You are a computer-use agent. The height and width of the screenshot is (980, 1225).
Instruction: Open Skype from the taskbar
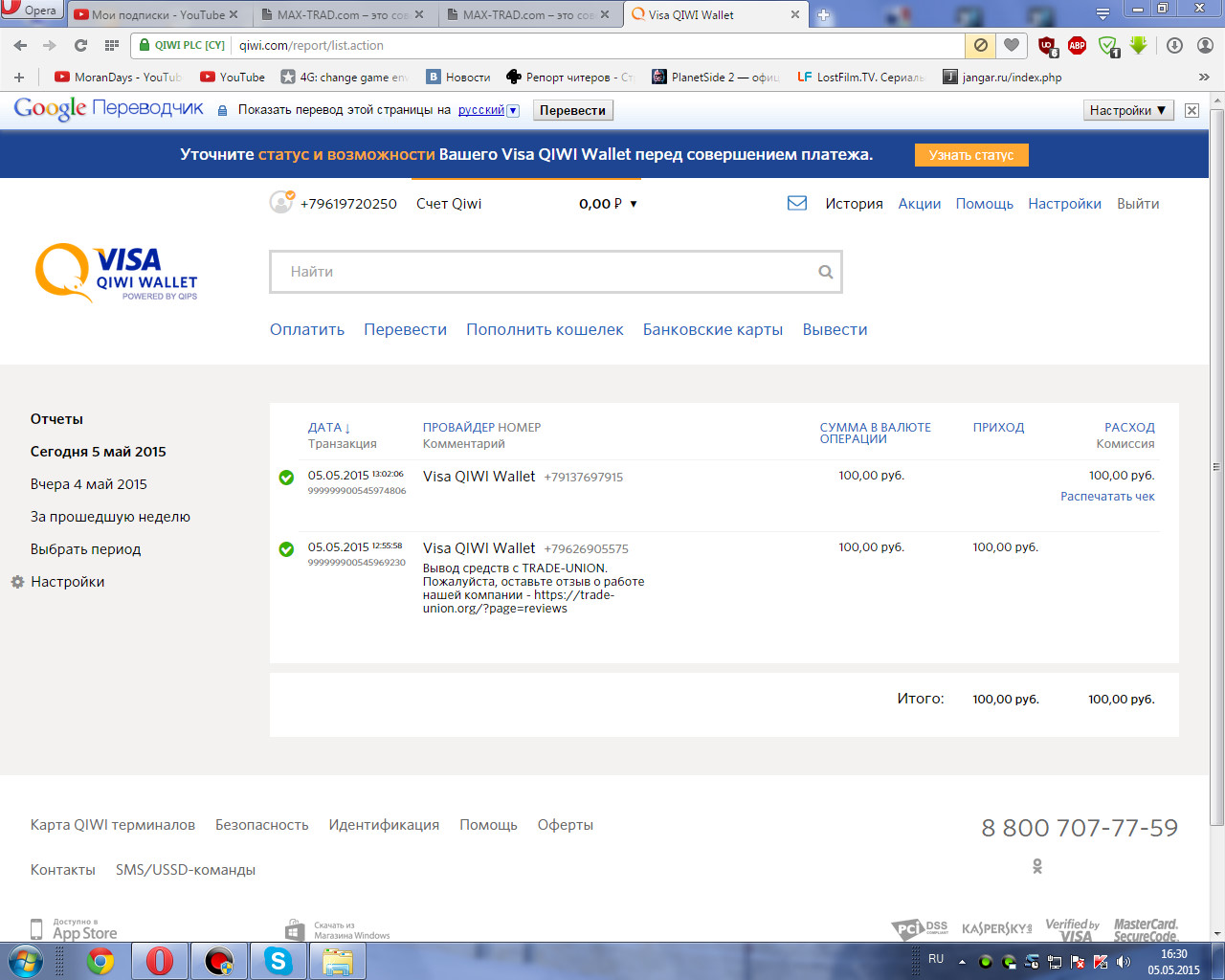pyautogui.click(x=278, y=961)
